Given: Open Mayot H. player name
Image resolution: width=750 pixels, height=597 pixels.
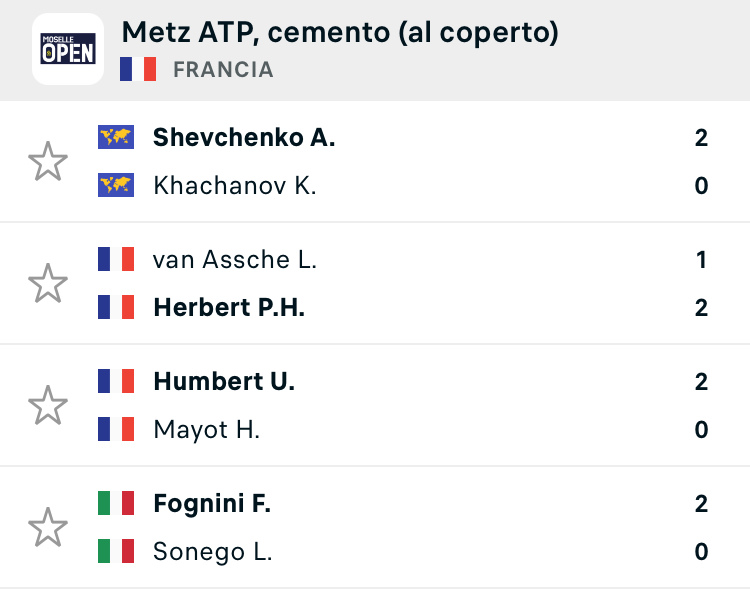Looking at the screenshot, I should click(207, 430).
